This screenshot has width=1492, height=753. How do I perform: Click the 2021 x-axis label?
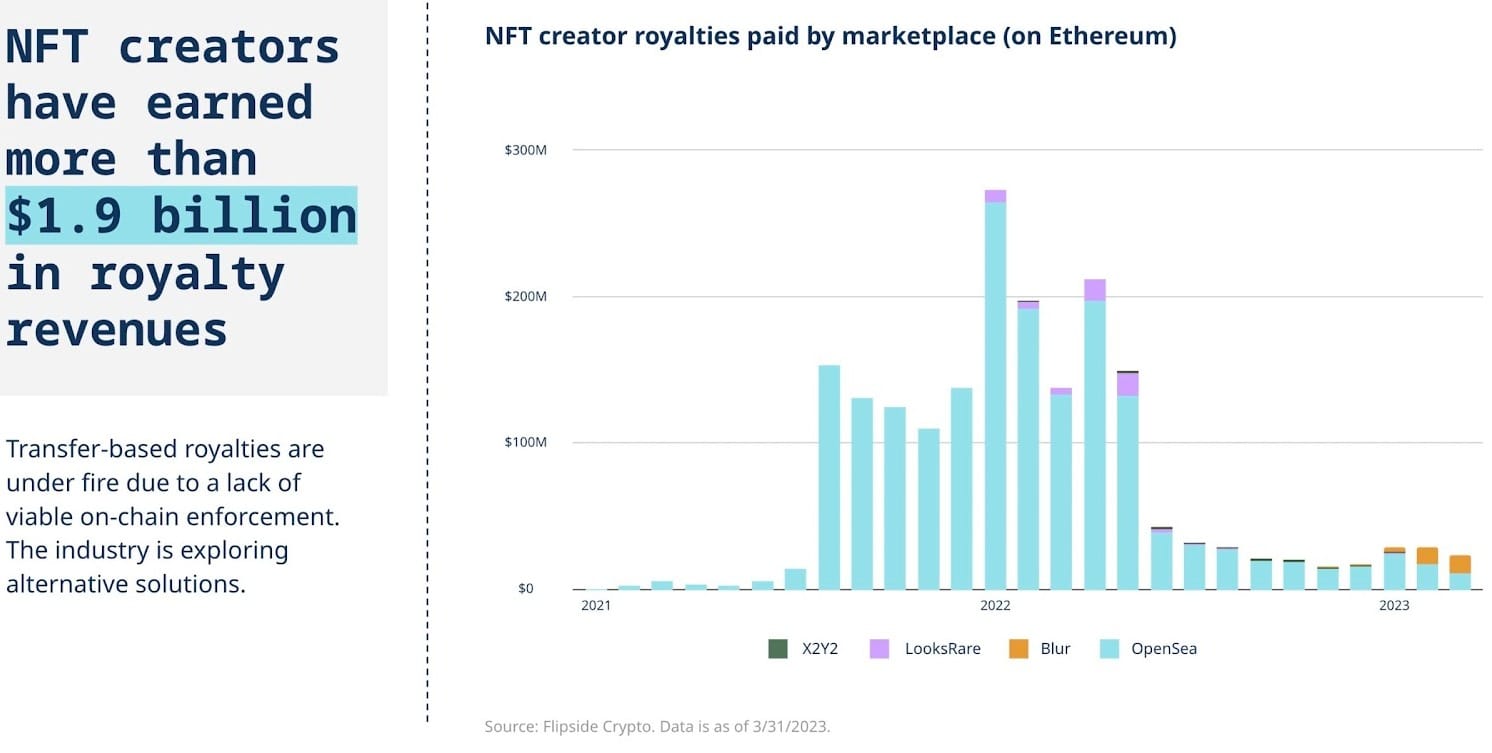point(596,606)
